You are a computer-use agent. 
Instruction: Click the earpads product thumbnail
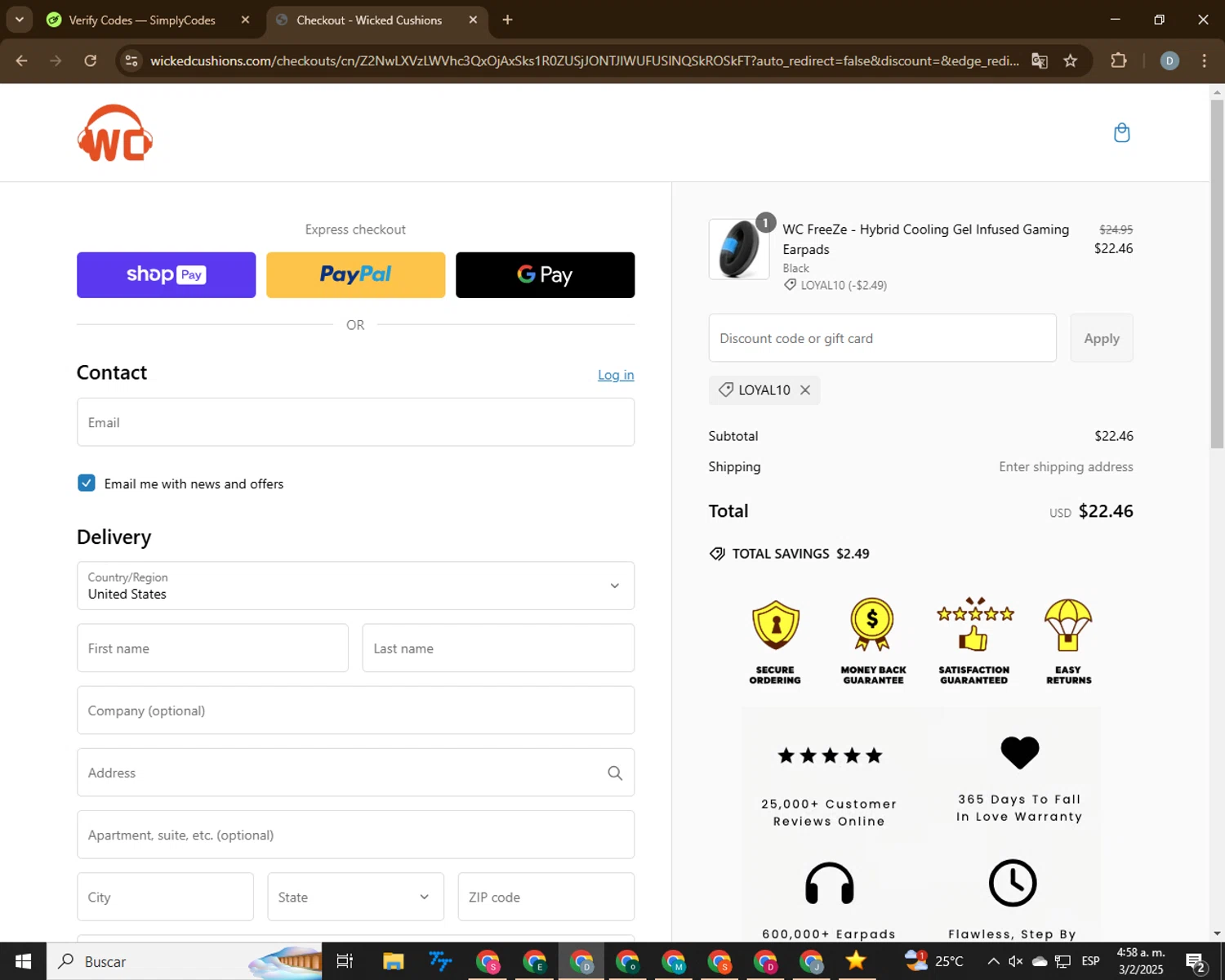739,249
